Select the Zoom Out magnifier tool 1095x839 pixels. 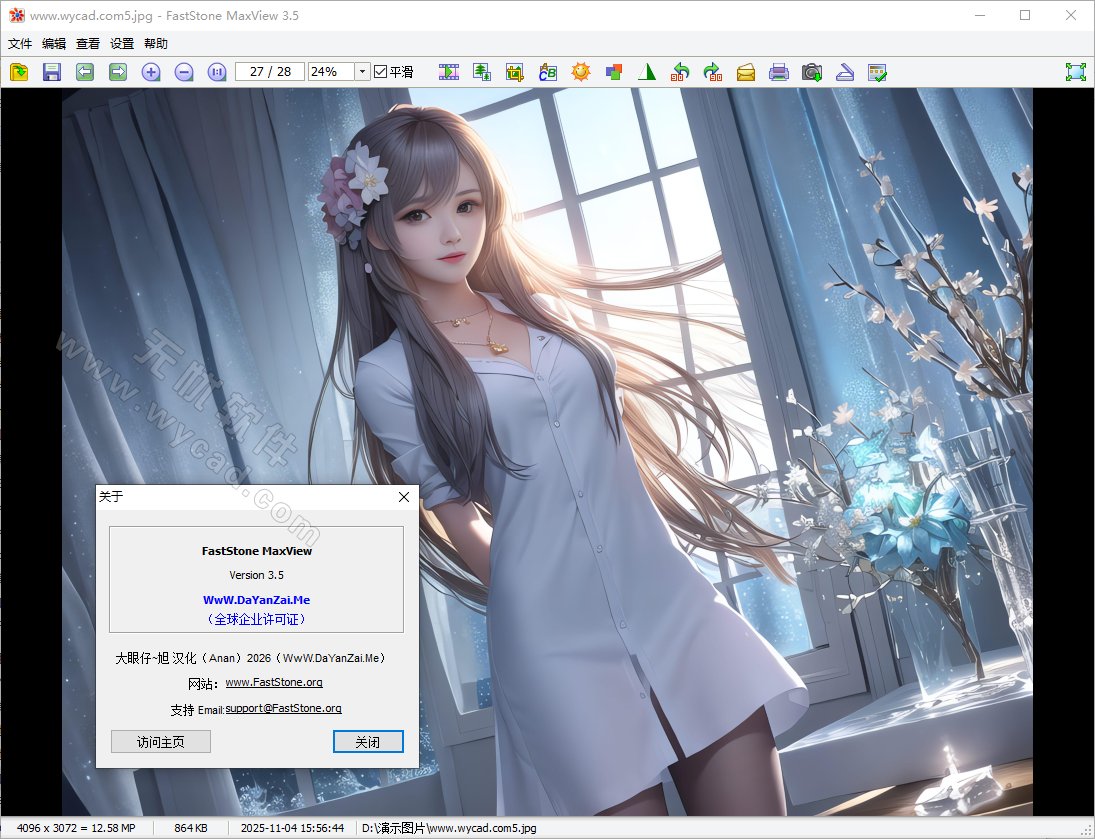pyautogui.click(x=184, y=71)
